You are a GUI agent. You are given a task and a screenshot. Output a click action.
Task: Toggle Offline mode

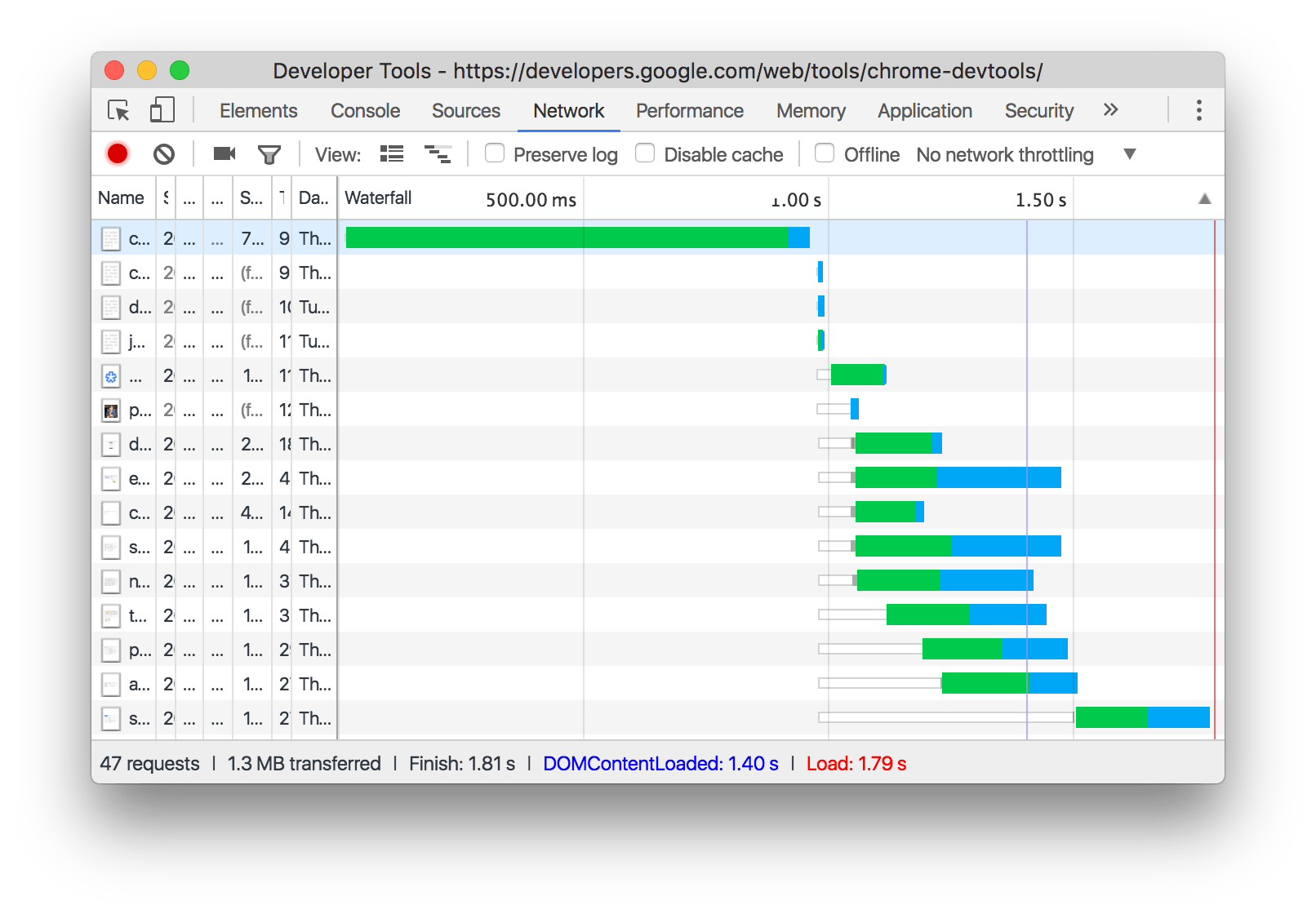pyautogui.click(x=825, y=153)
